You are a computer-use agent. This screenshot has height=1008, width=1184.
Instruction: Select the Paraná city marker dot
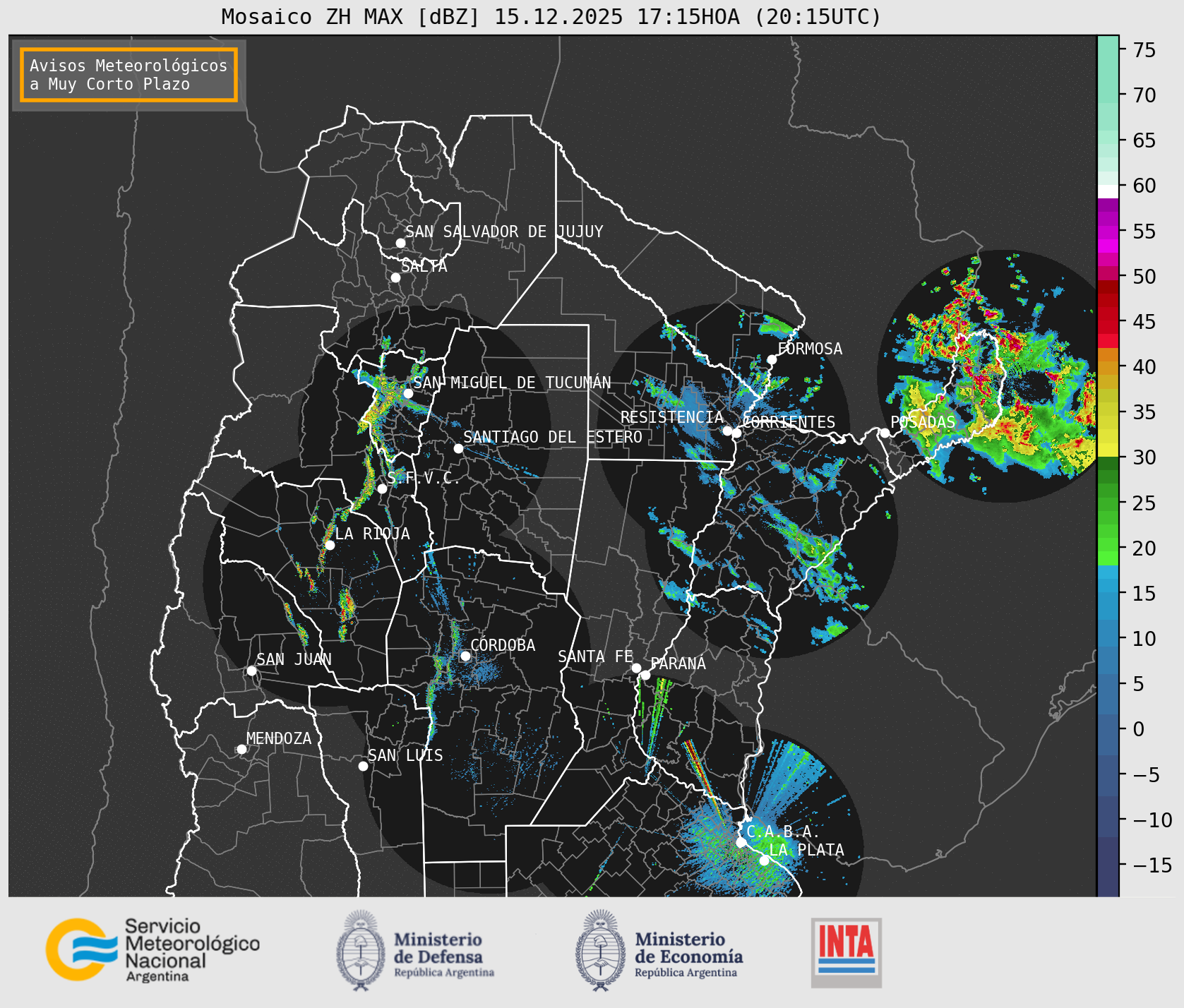645,675
